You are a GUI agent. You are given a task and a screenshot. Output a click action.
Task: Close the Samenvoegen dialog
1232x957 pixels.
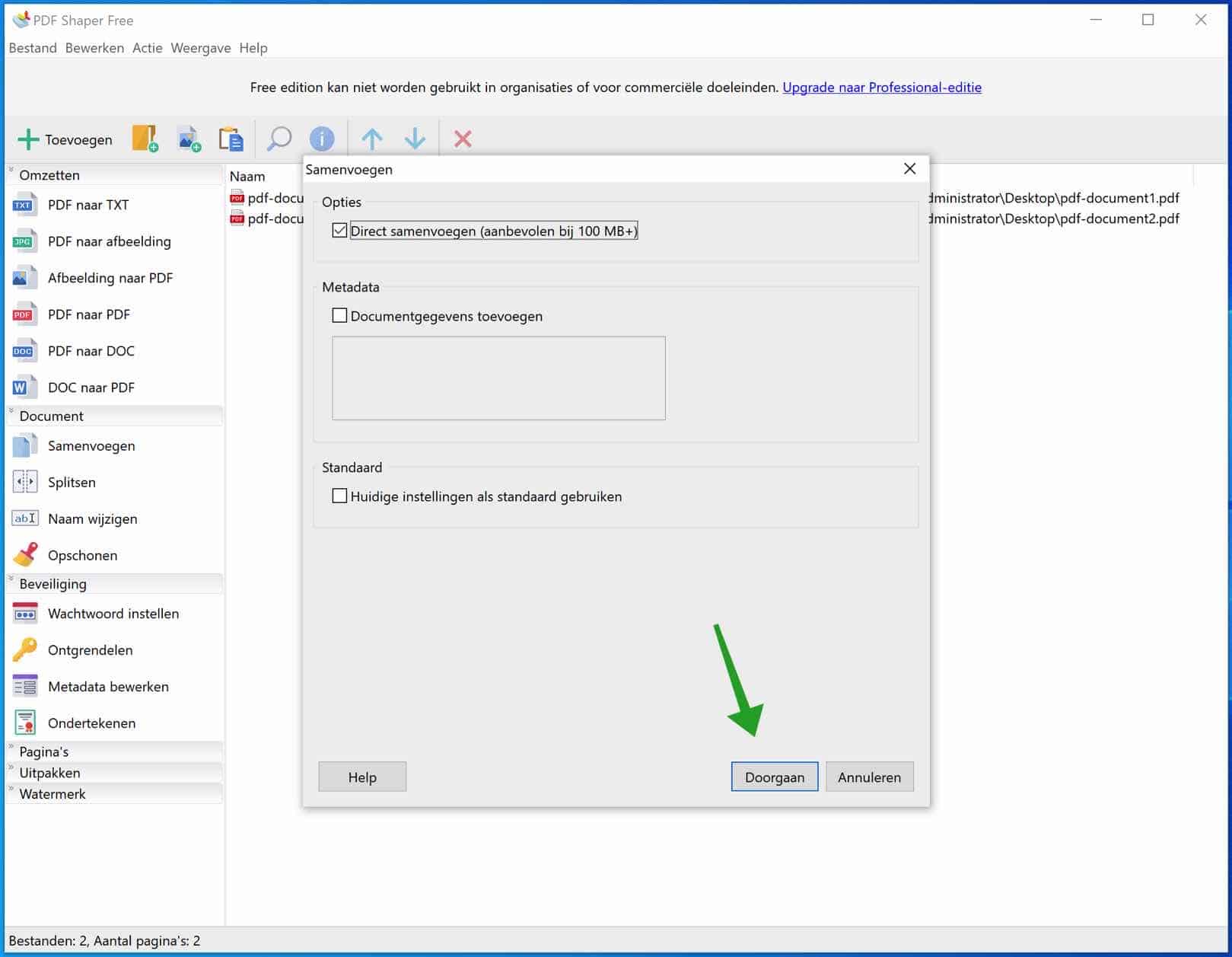pos(909,169)
